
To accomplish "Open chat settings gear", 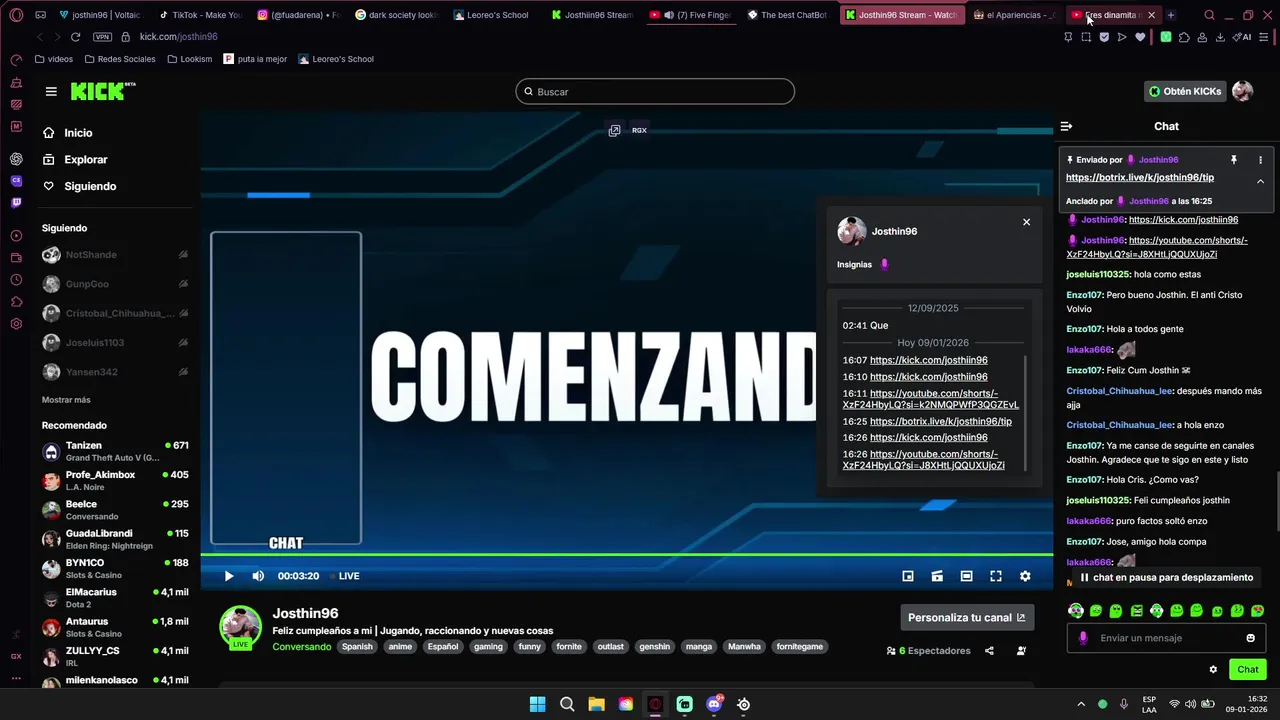I will 1213,670.
